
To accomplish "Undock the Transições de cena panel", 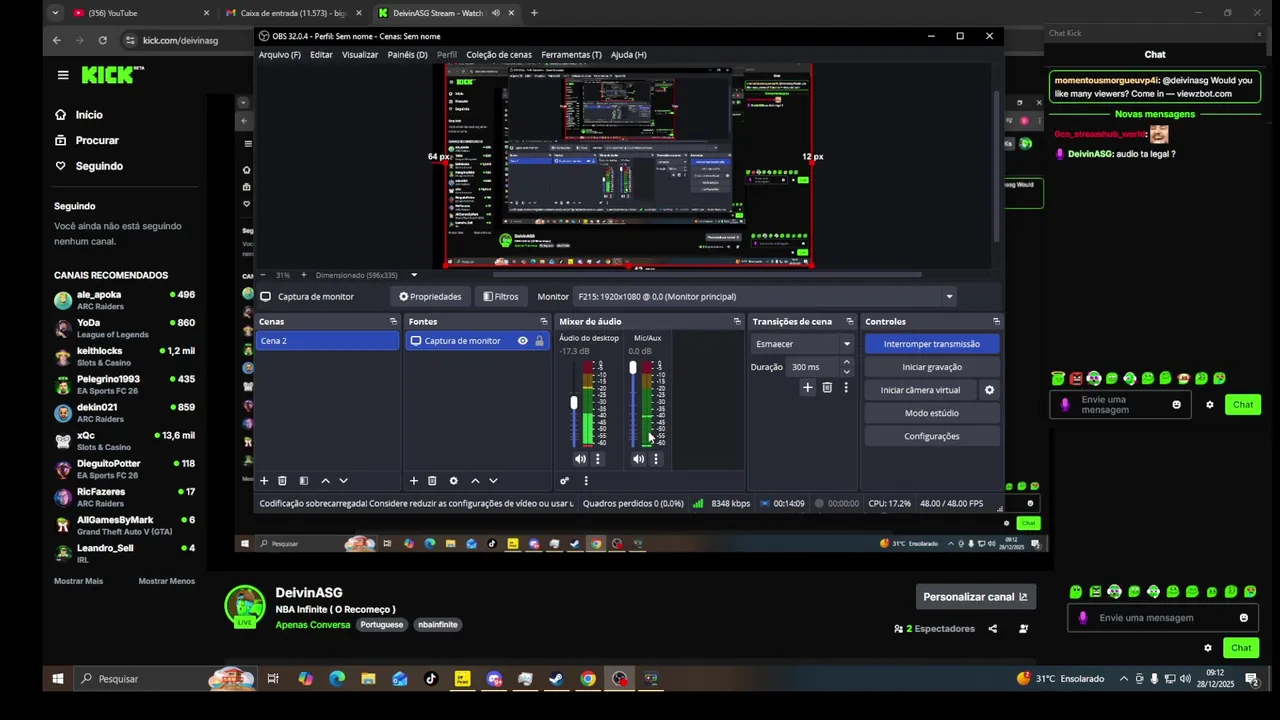I will click(x=850, y=322).
